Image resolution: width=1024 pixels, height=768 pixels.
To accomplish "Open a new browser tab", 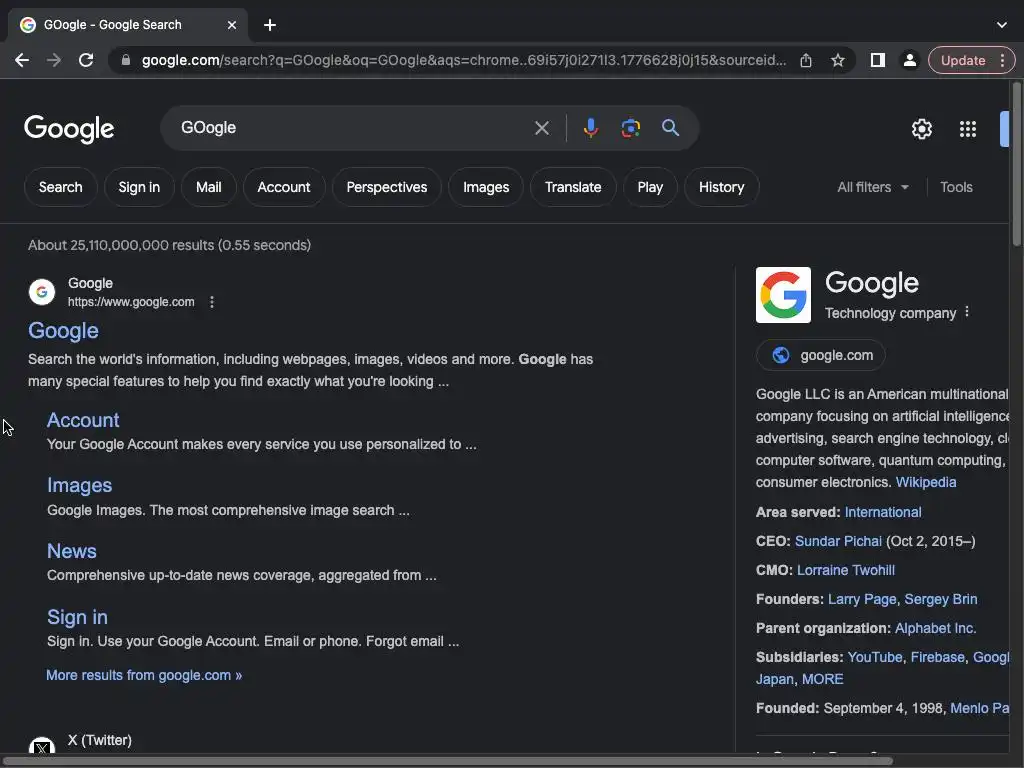I will [x=270, y=25].
